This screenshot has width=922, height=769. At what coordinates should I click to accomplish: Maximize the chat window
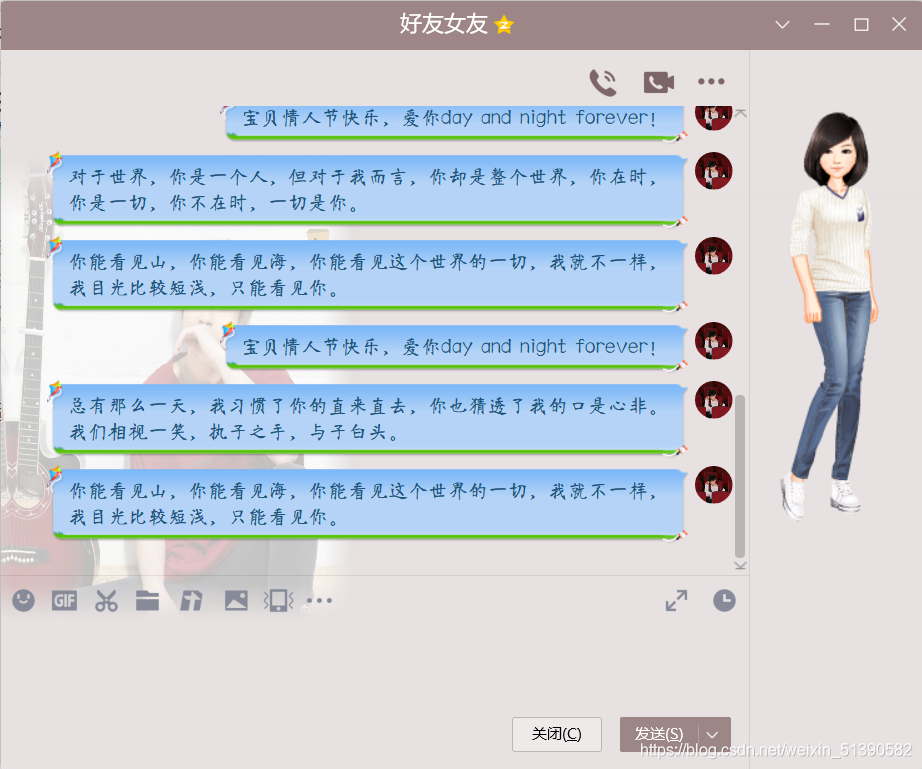[861, 24]
